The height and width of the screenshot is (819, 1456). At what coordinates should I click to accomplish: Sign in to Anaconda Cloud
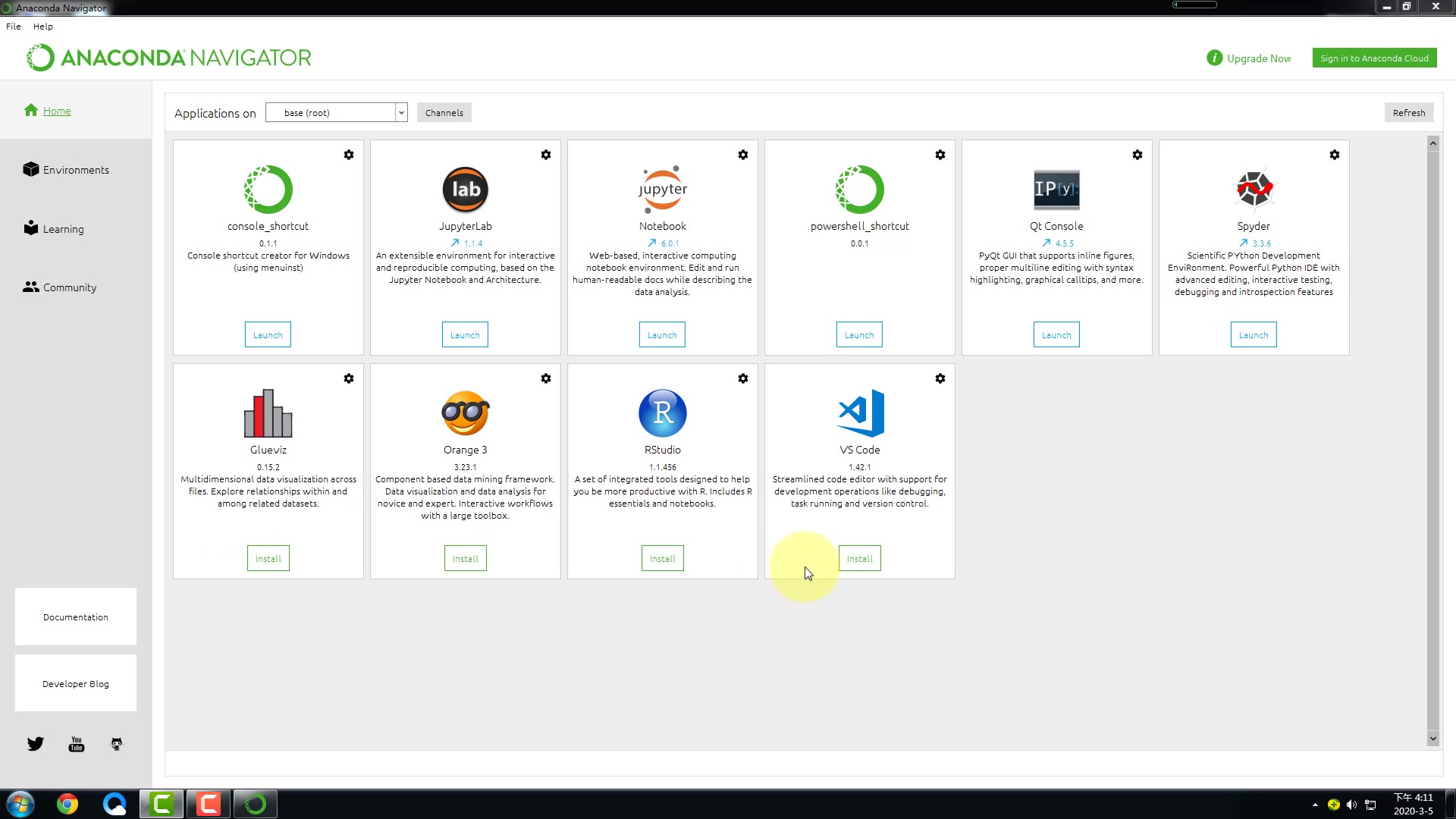(x=1375, y=58)
